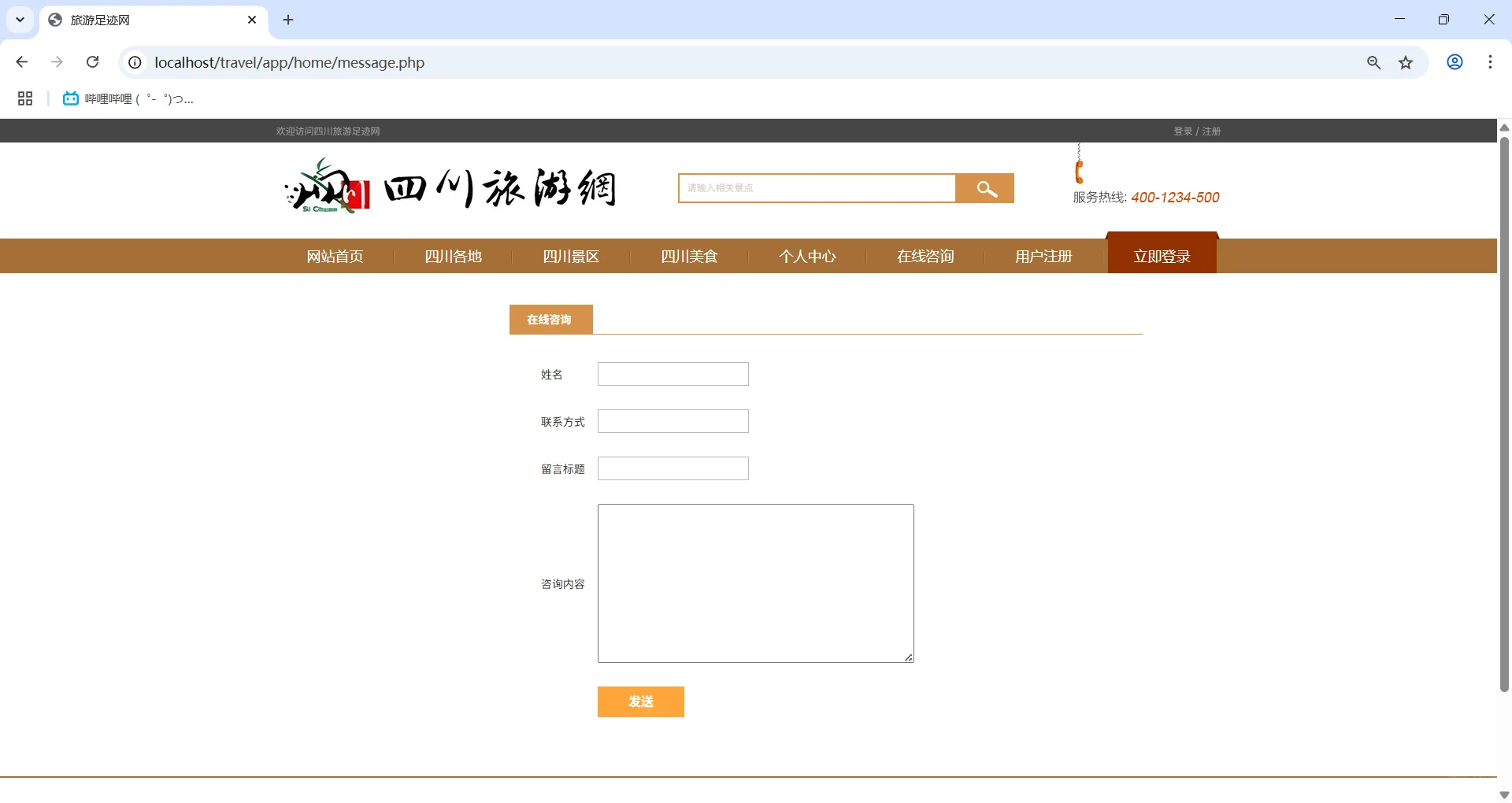Click the bilibili bookmark icon
1512x803 pixels.
[70, 98]
